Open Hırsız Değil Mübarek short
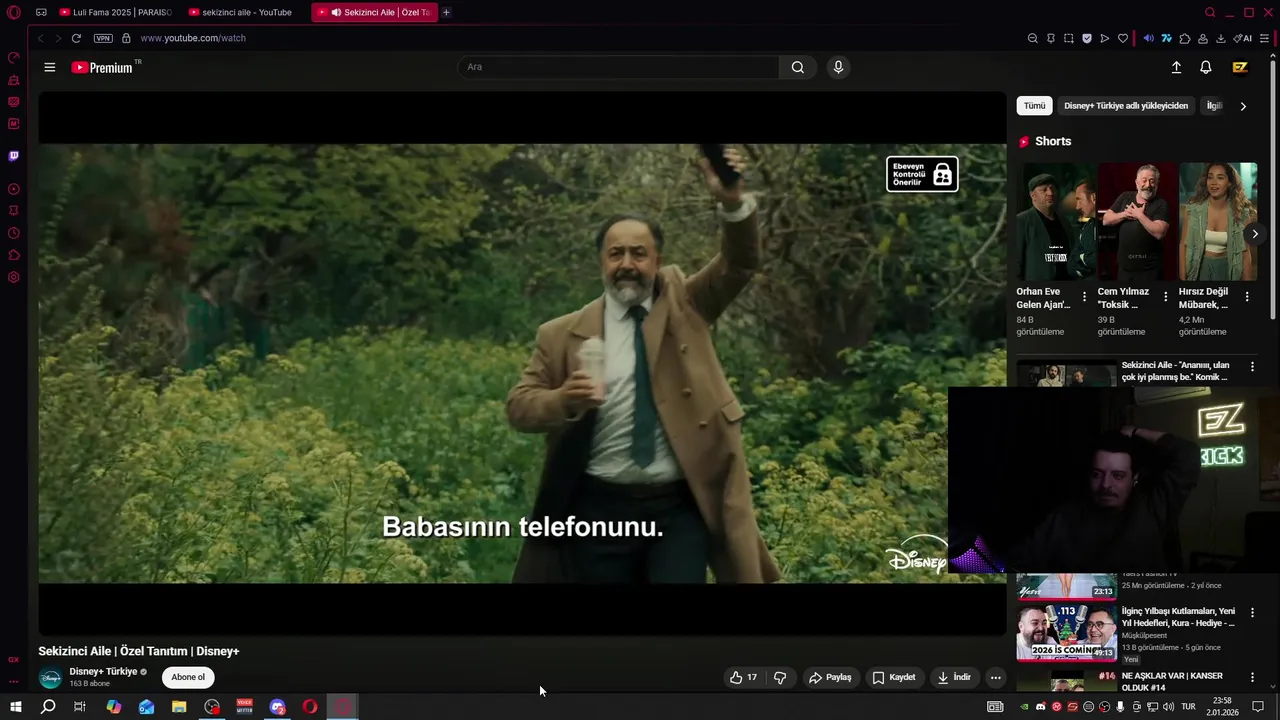1280x720 pixels. (x=1218, y=222)
